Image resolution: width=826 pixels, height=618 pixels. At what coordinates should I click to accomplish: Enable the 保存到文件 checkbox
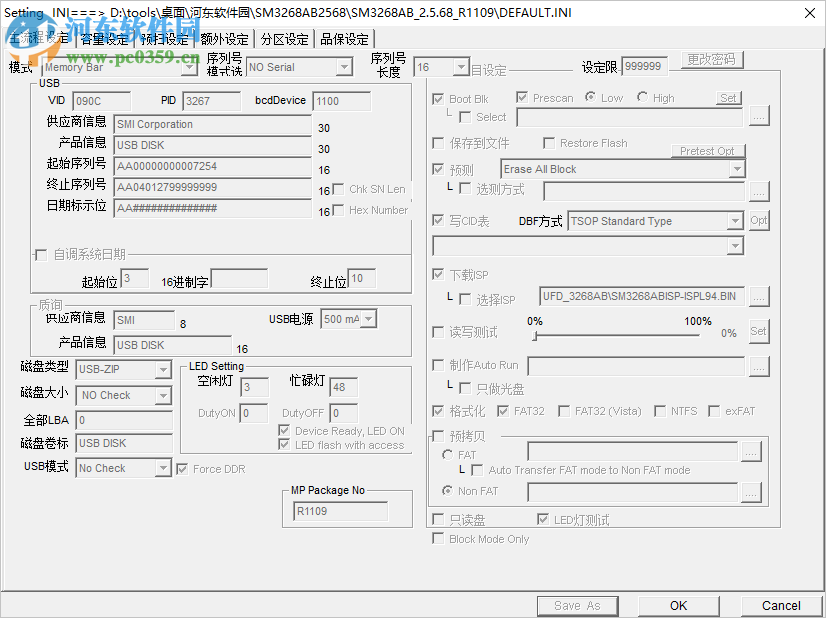(x=438, y=143)
